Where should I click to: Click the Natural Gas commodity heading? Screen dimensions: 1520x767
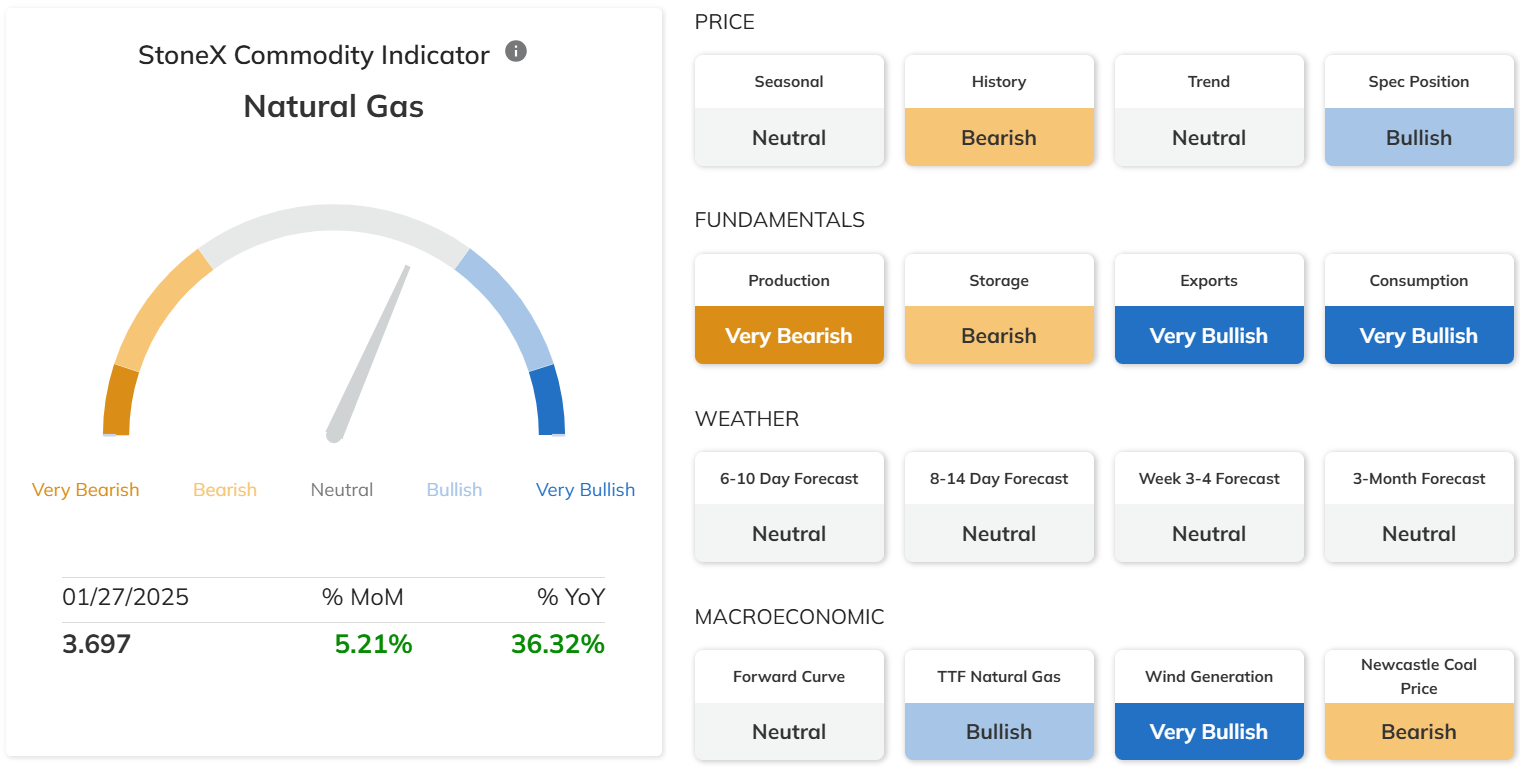click(334, 106)
